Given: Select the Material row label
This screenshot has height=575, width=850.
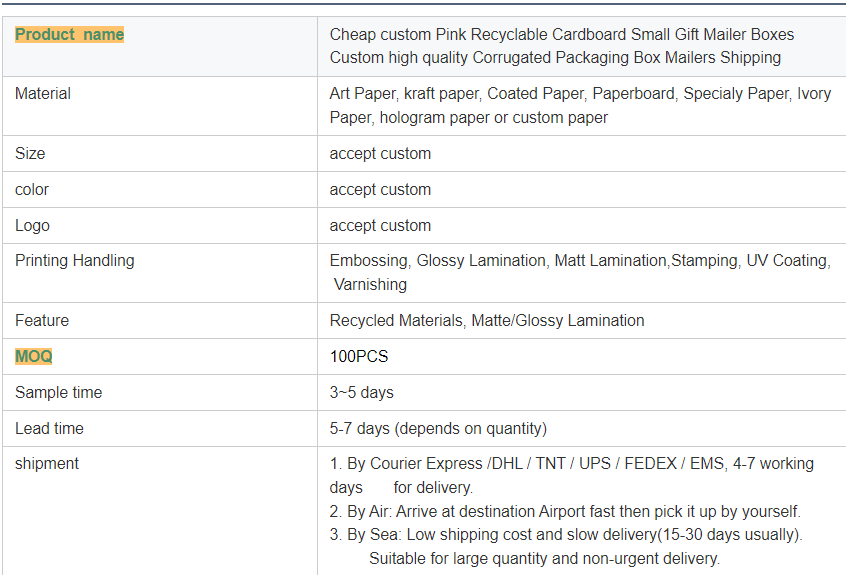Looking at the screenshot, I should coord(43,94).
